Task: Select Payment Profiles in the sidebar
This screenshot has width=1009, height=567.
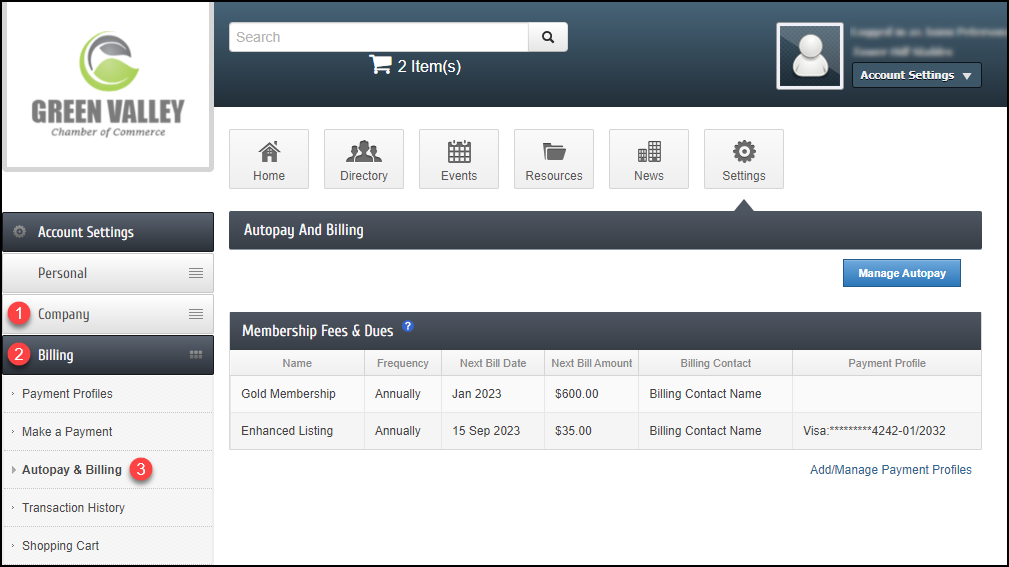Action: (67, 394)
